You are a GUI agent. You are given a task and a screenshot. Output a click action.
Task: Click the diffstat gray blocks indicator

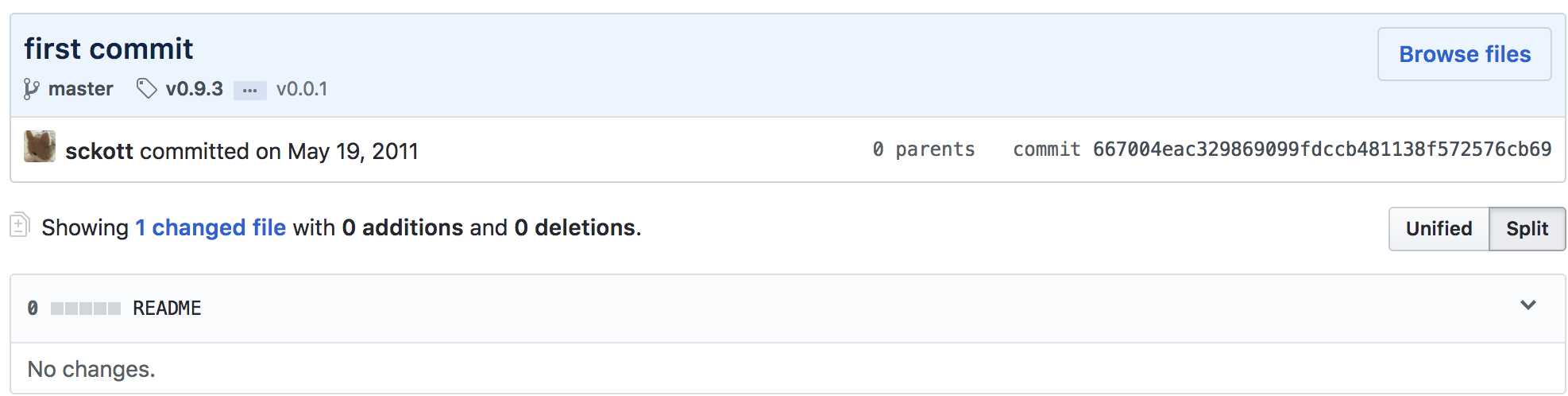point(85,309)
